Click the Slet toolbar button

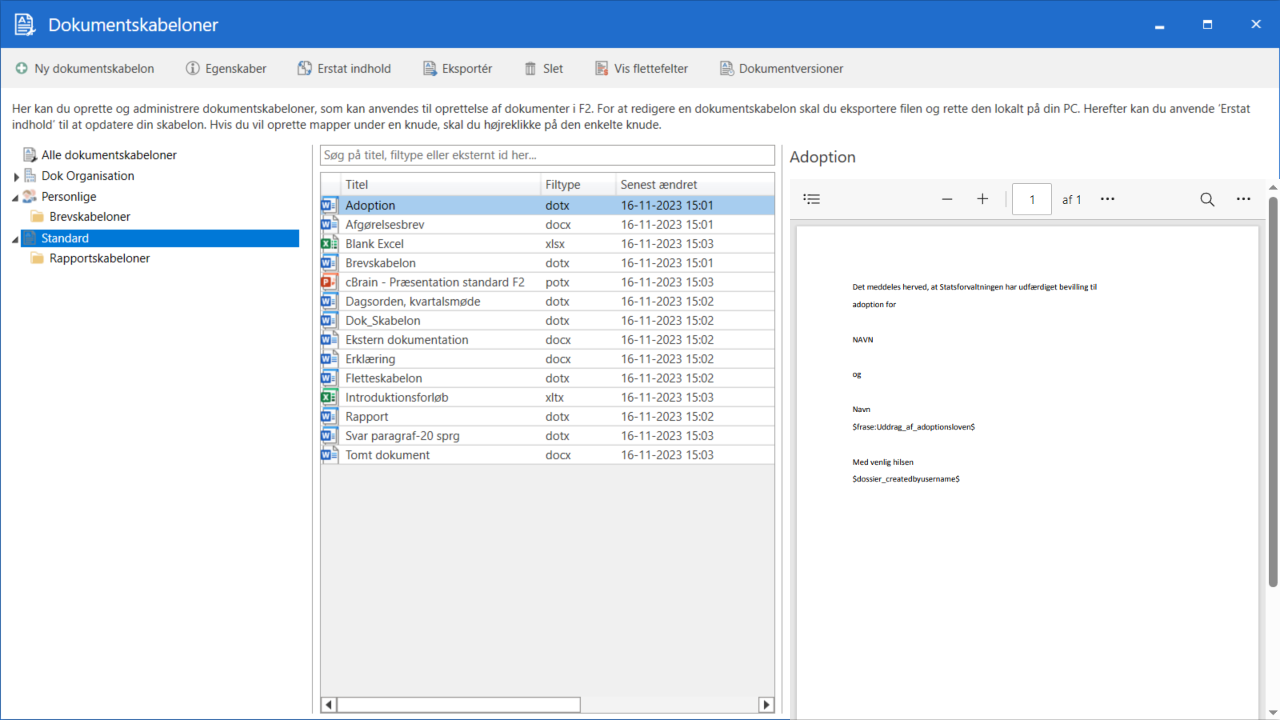click(543, 69)
